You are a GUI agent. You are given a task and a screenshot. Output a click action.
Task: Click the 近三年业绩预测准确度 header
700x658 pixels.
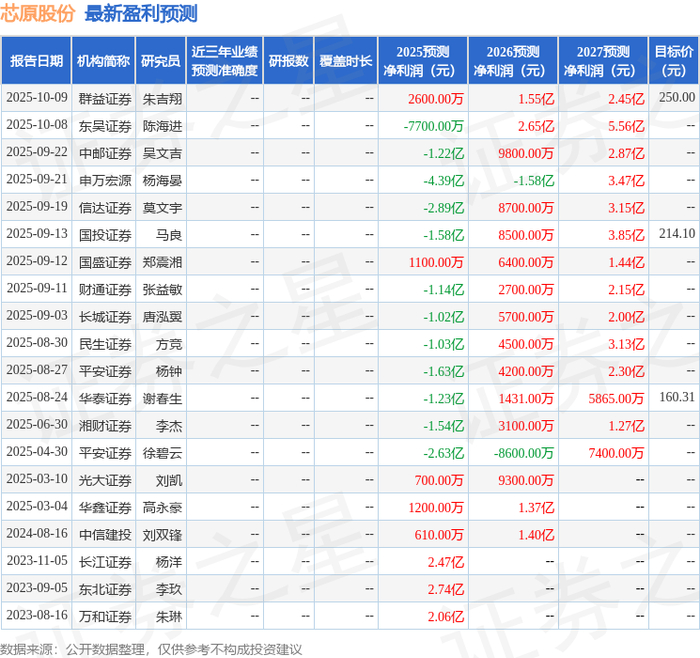coord(225,61)
